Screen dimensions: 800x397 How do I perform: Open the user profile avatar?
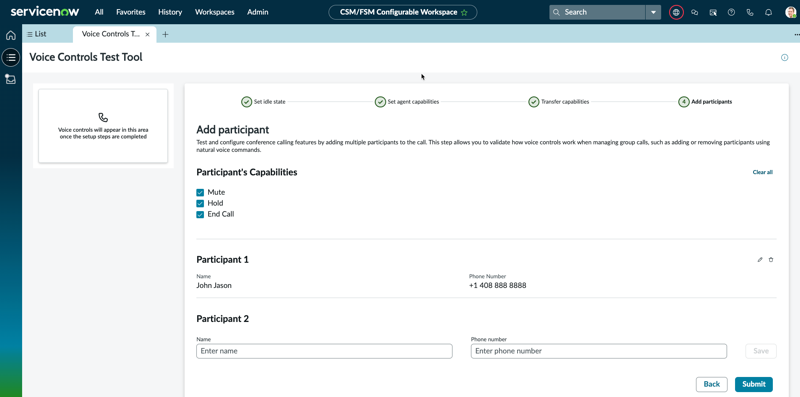click(791, 12)
